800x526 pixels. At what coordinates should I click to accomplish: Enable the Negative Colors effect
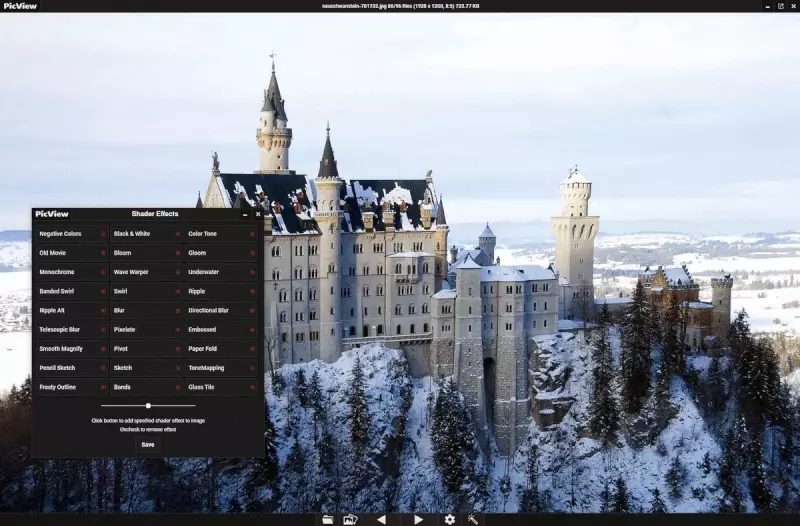click(71, 234)
